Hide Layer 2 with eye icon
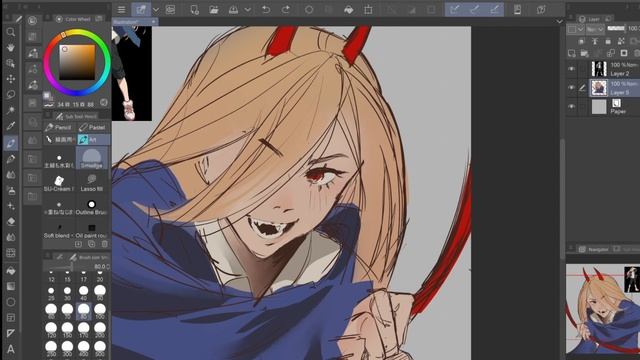Viewport: 640px width, 360px height. (x=571, y=69)
